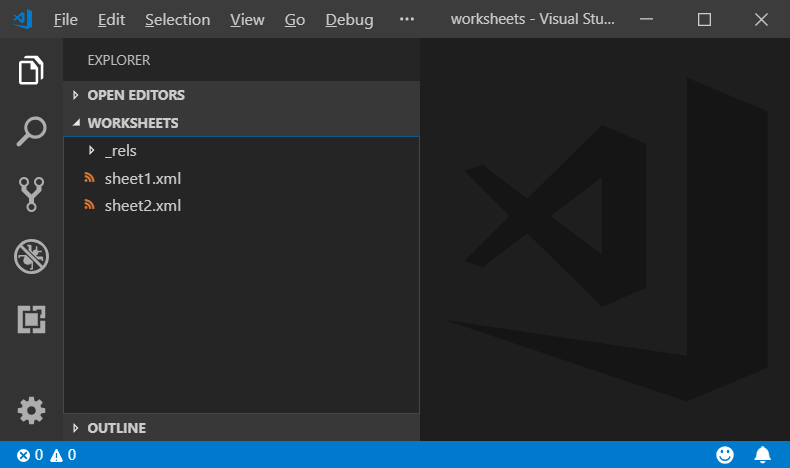Open the Debug view icon

[x=31, y=256]
